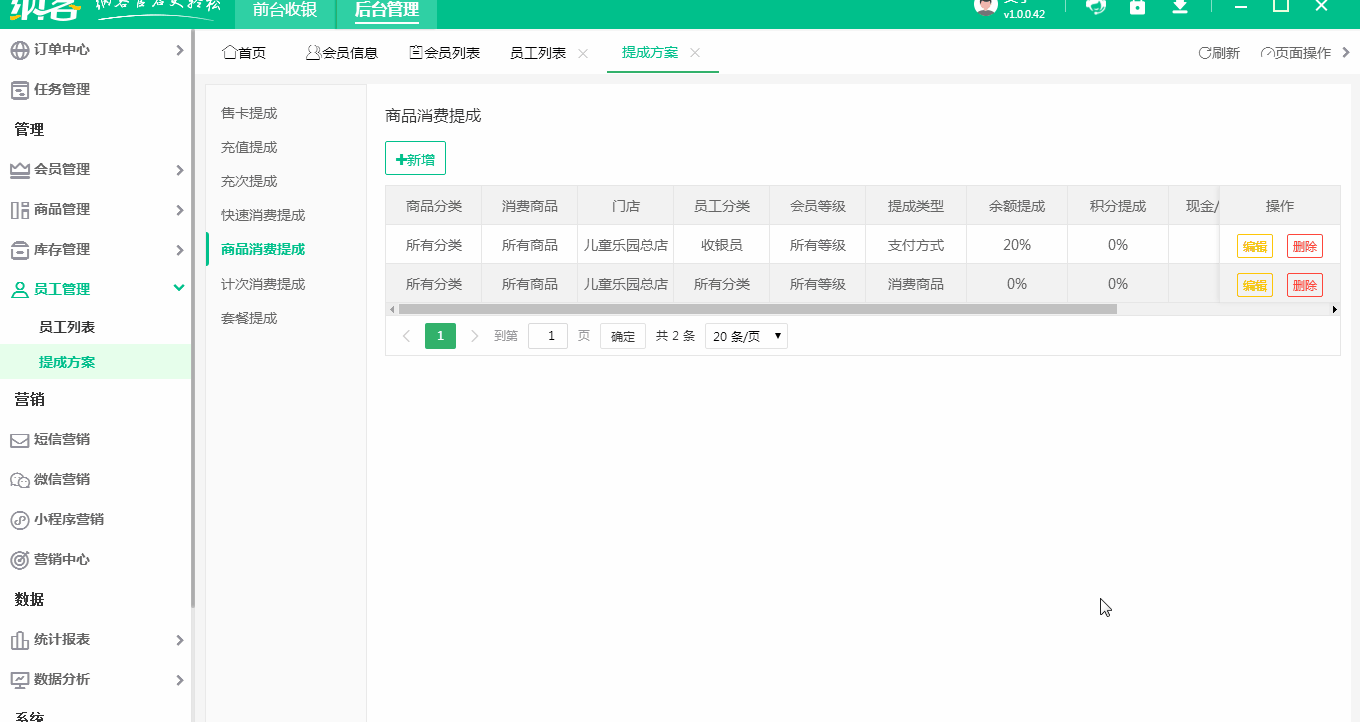Click the screenshot camera icon in title bar
1360x722 pixels.
tap(1138, 7)
